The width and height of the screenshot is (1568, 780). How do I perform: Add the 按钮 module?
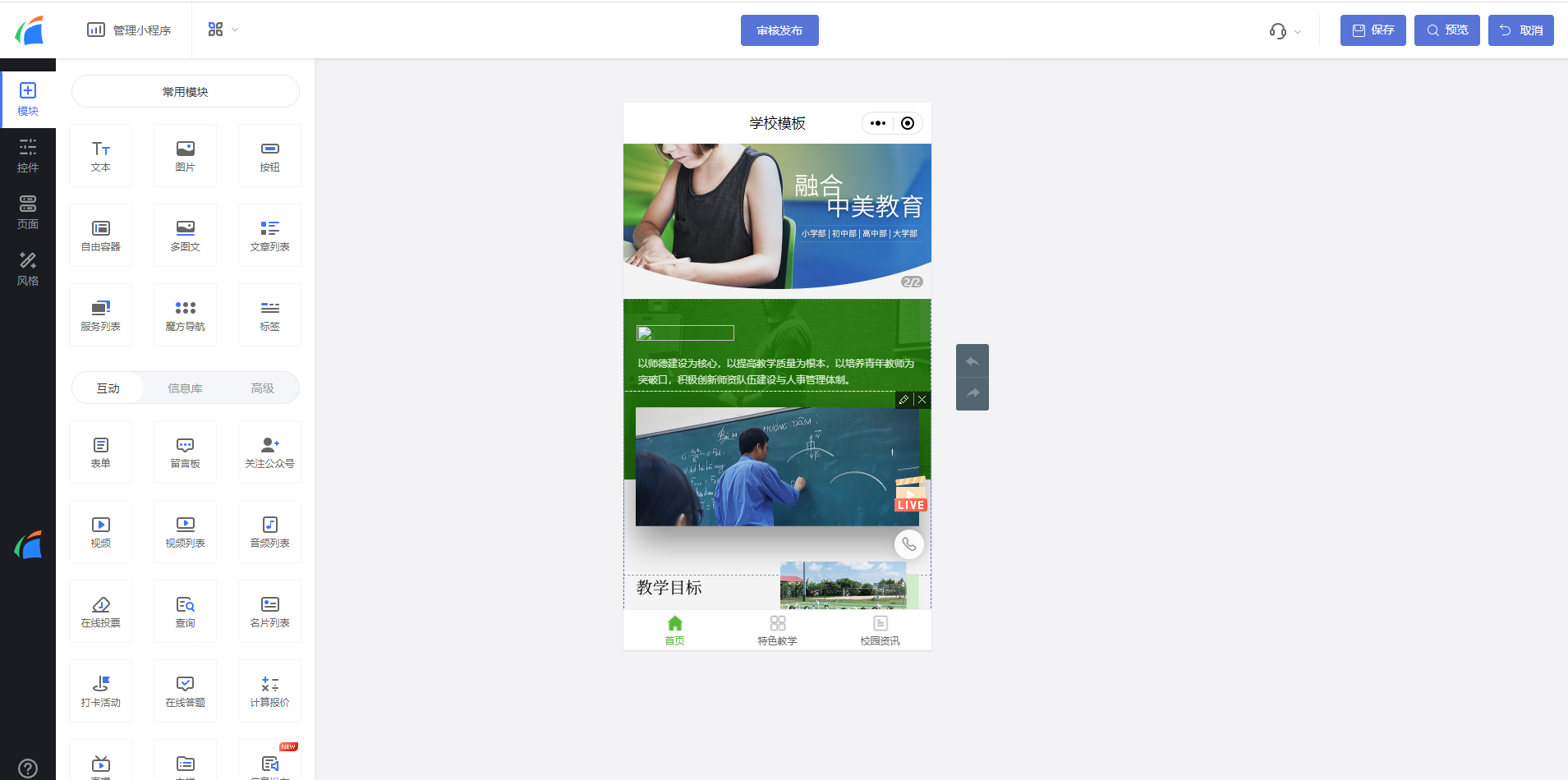point(270,156)
